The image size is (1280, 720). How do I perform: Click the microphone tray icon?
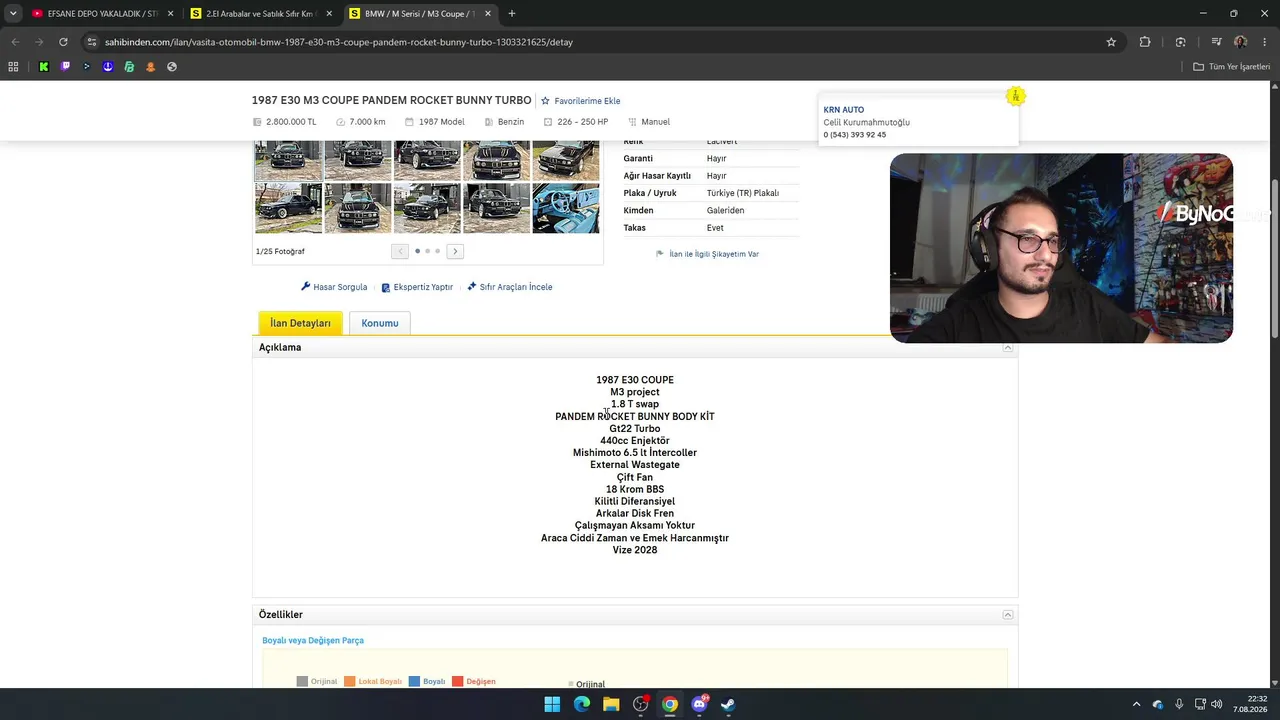click(x=1179, y=704)
